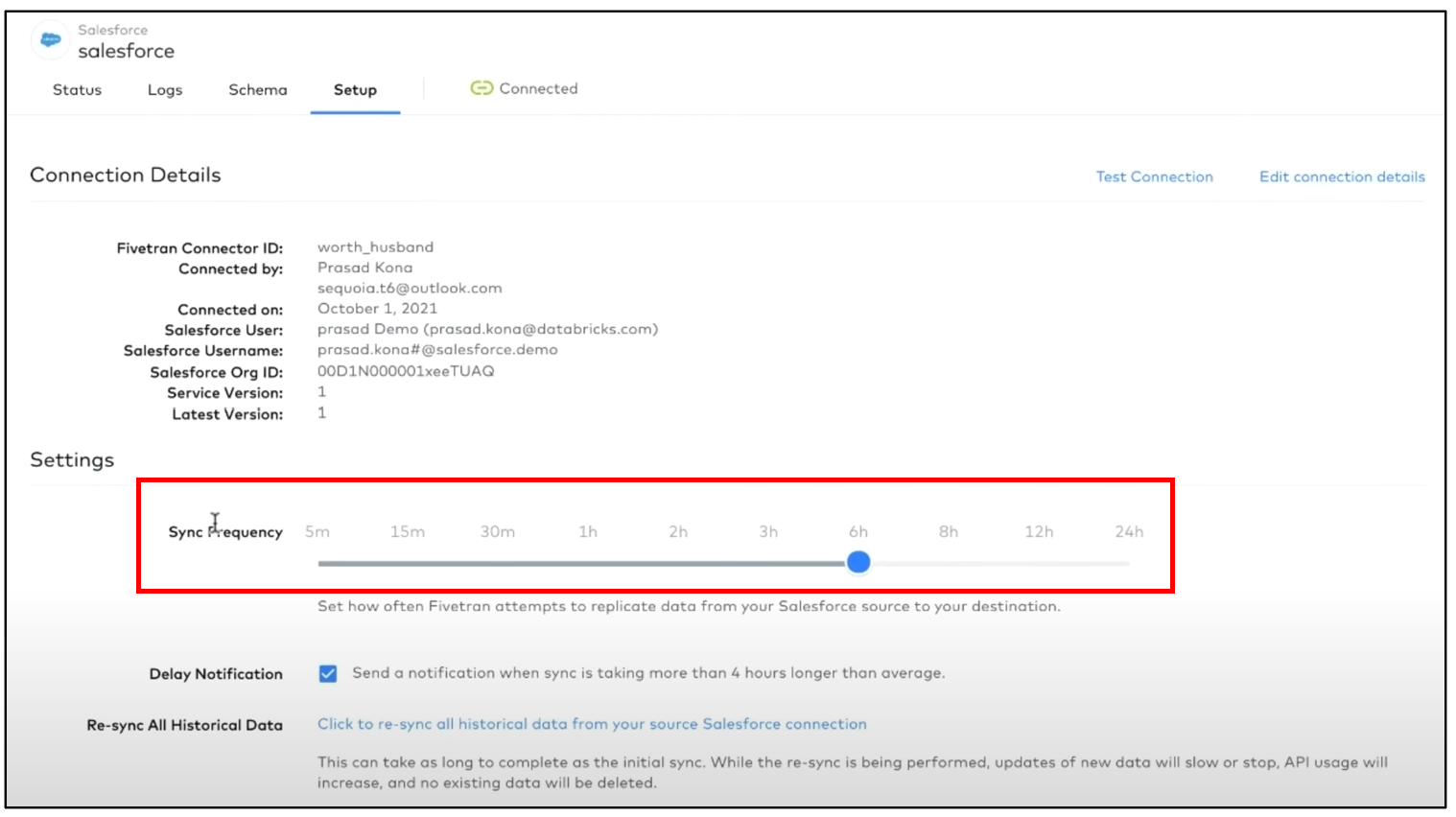This screenshot has width=1456, height=817.
Task: Choose 8h on the sync slider
Action: [949, 532]
